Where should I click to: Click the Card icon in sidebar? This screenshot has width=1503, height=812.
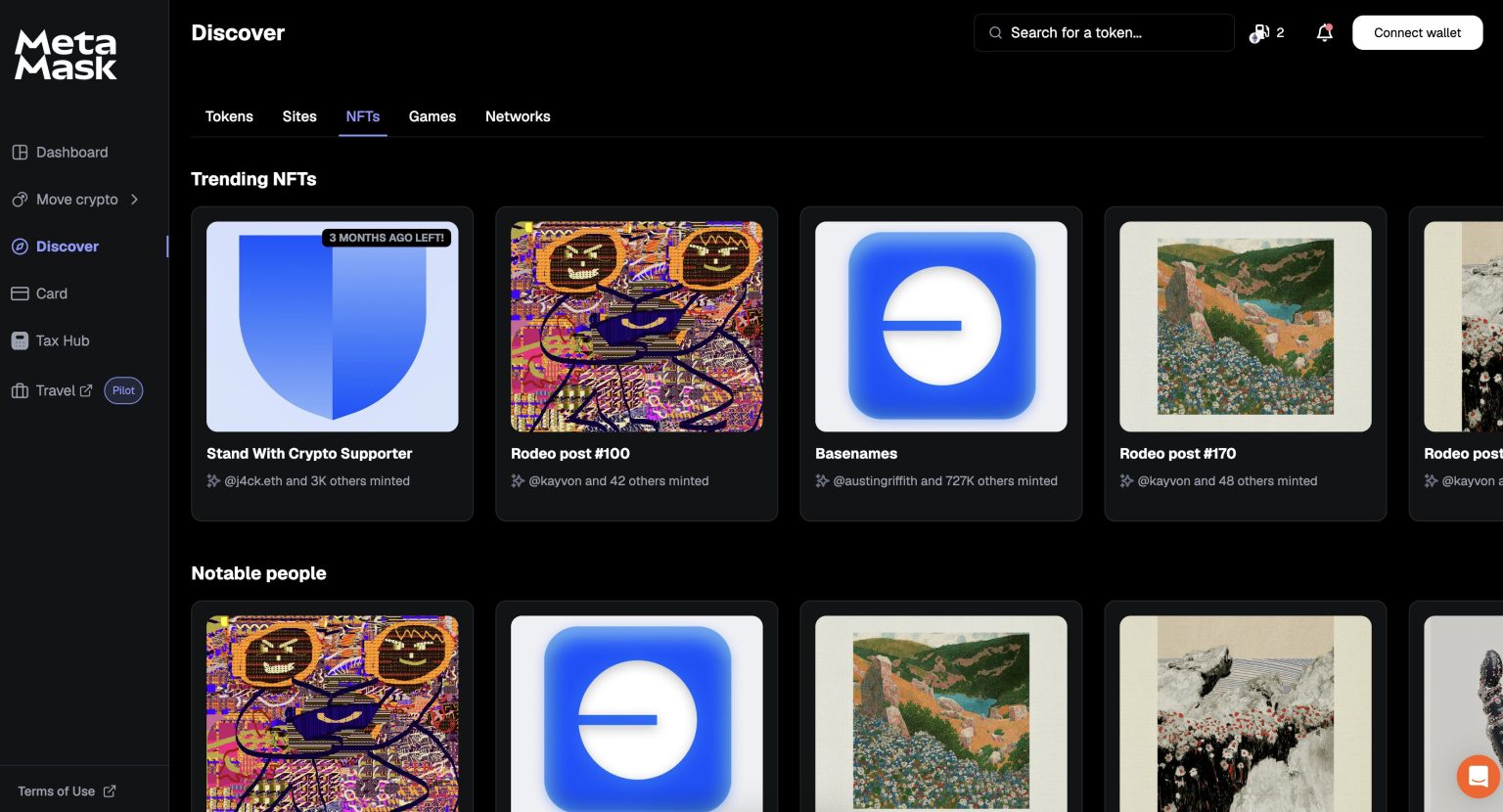(x=20, y=293)
